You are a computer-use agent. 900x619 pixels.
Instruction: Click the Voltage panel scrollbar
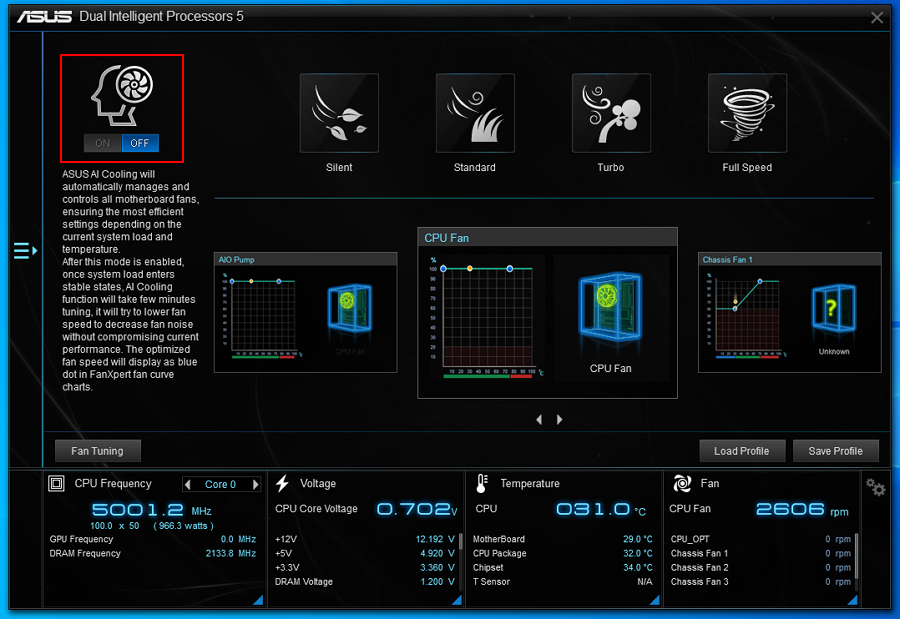(x=461, y=541)
